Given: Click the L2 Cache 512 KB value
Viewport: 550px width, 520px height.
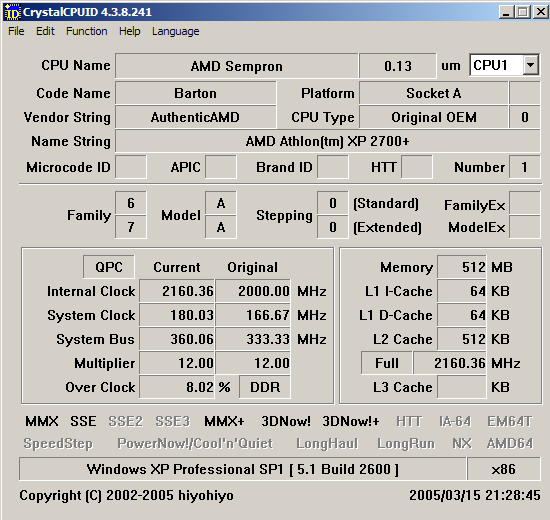Looking at the screenshot, I should click(462, 339).
